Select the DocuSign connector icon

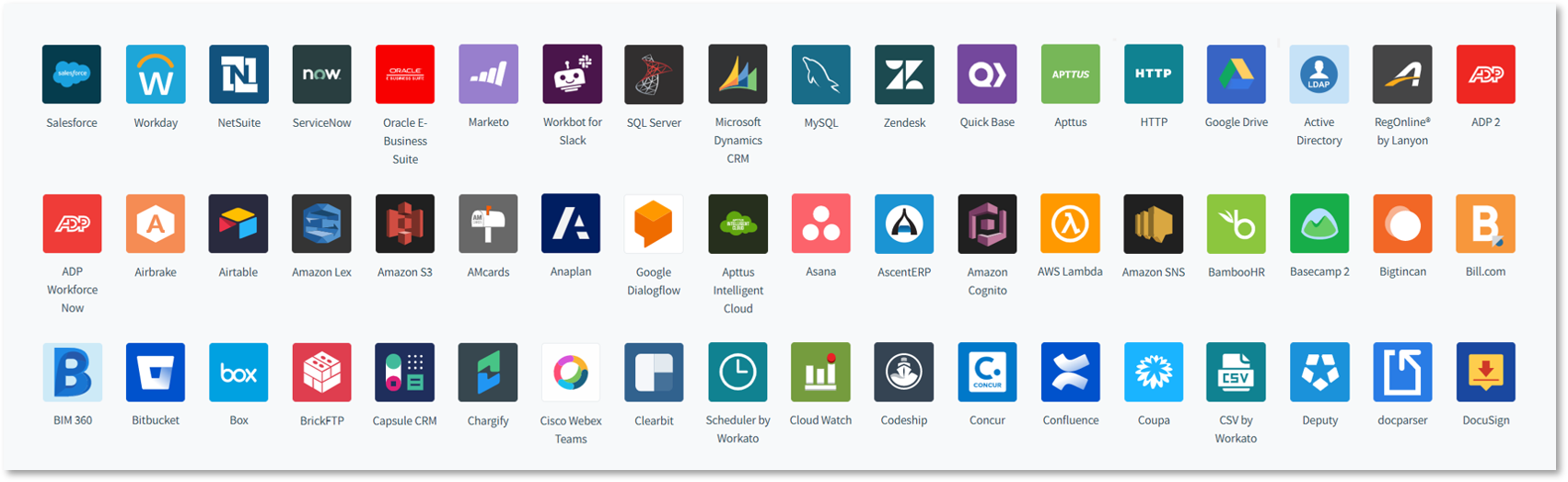point(1486,373)
